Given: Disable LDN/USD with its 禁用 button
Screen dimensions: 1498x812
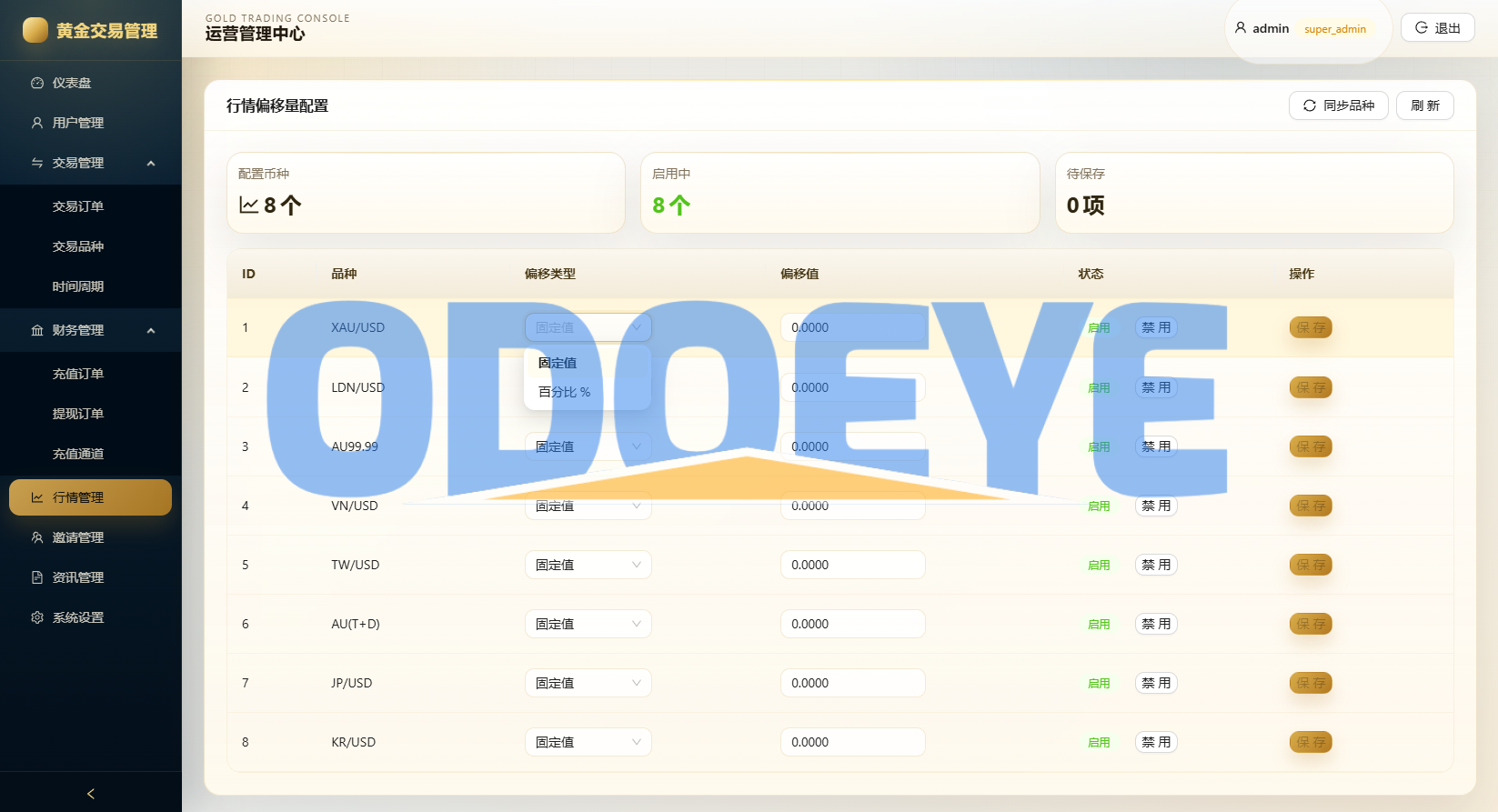Looking at the screenshot, I should (x=1156, y=387).
